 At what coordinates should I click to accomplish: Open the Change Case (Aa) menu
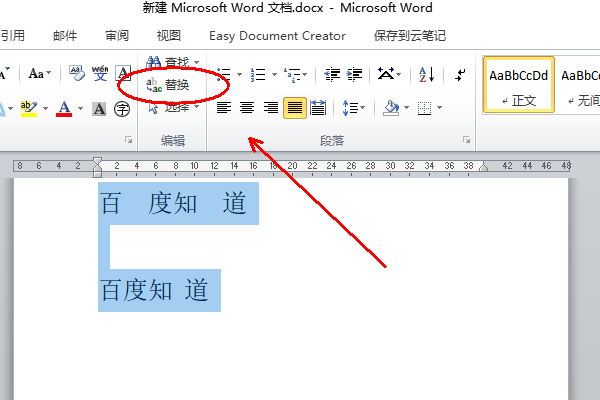(x=39, y=73)
